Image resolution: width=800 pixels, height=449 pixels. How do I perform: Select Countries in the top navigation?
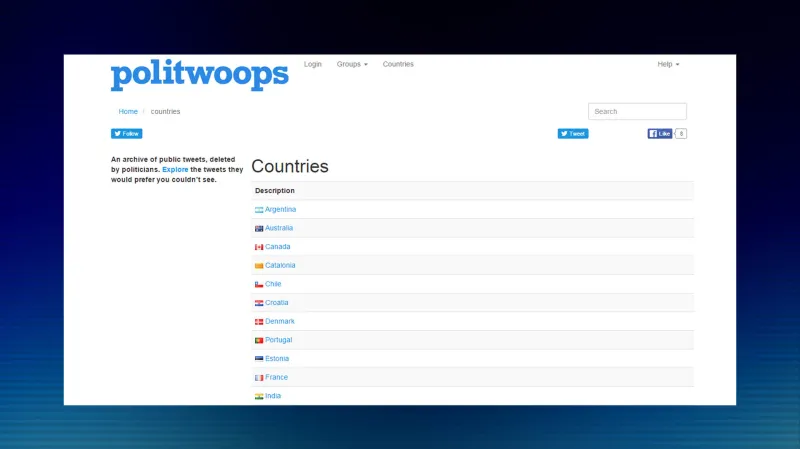click(x=398, y=64)
